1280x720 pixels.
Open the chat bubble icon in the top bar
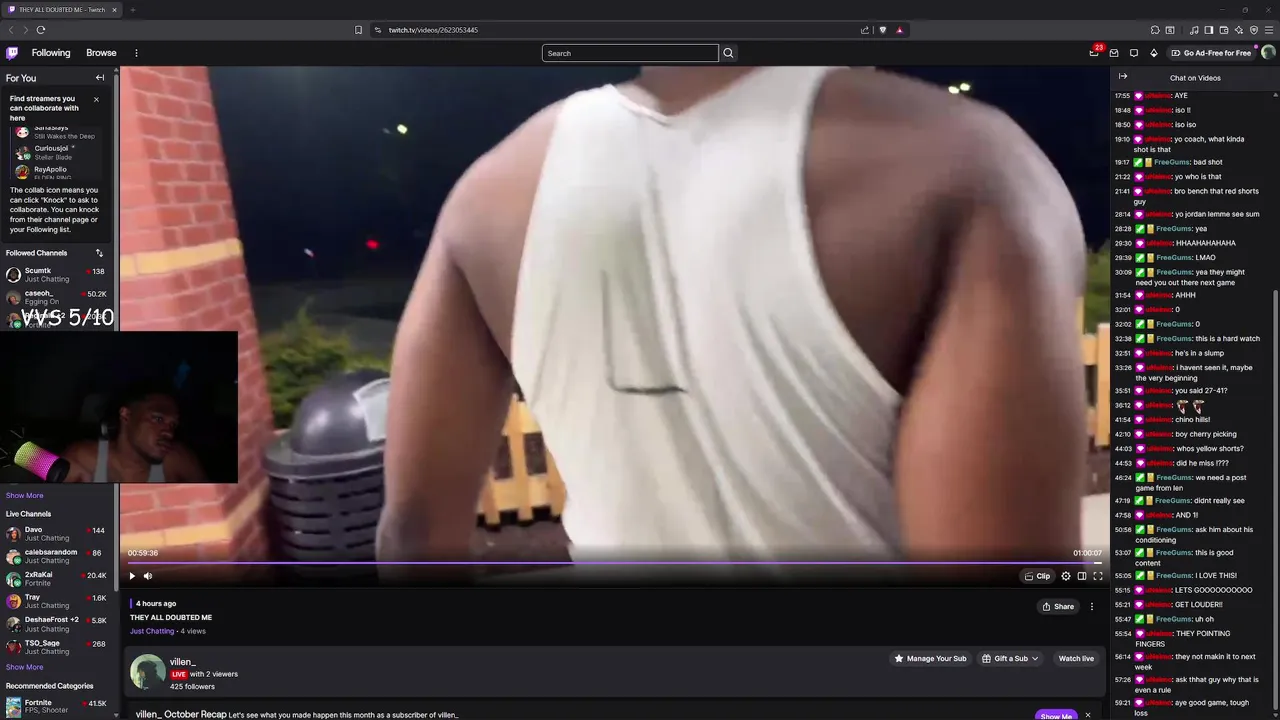tap(1134, 53)
